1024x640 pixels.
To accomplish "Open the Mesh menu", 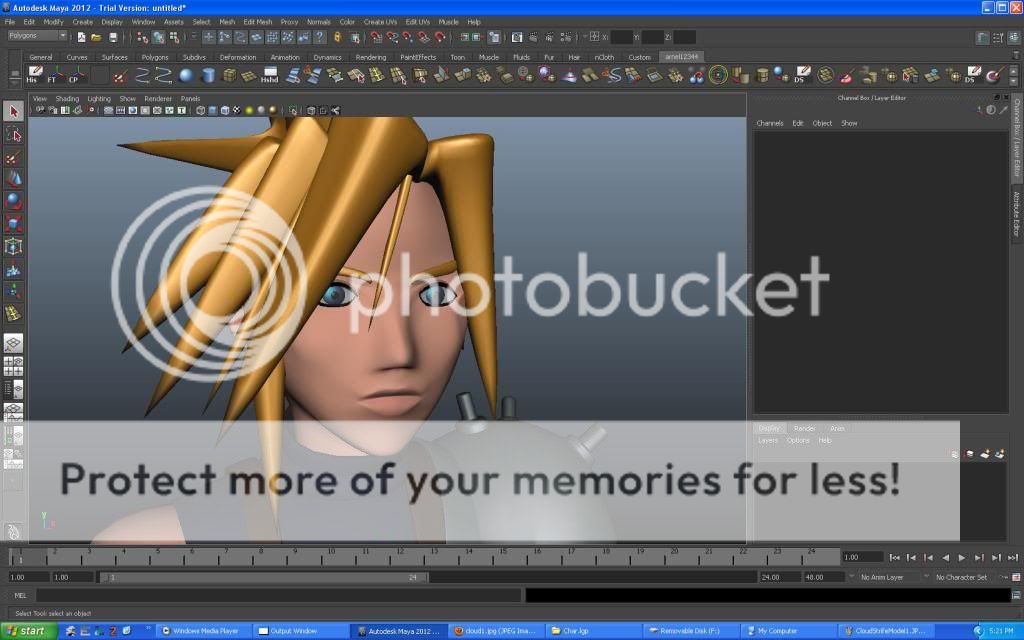I will pos(227,22).
